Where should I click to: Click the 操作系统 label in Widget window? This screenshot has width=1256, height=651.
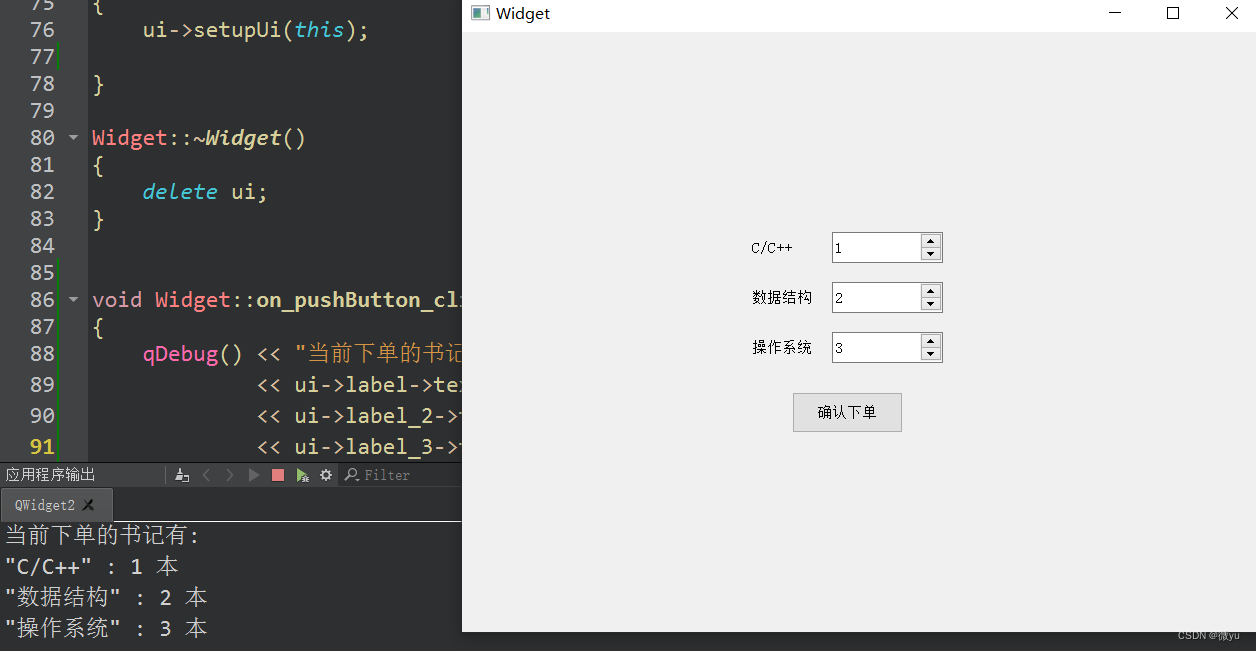[x=782, y=348]
